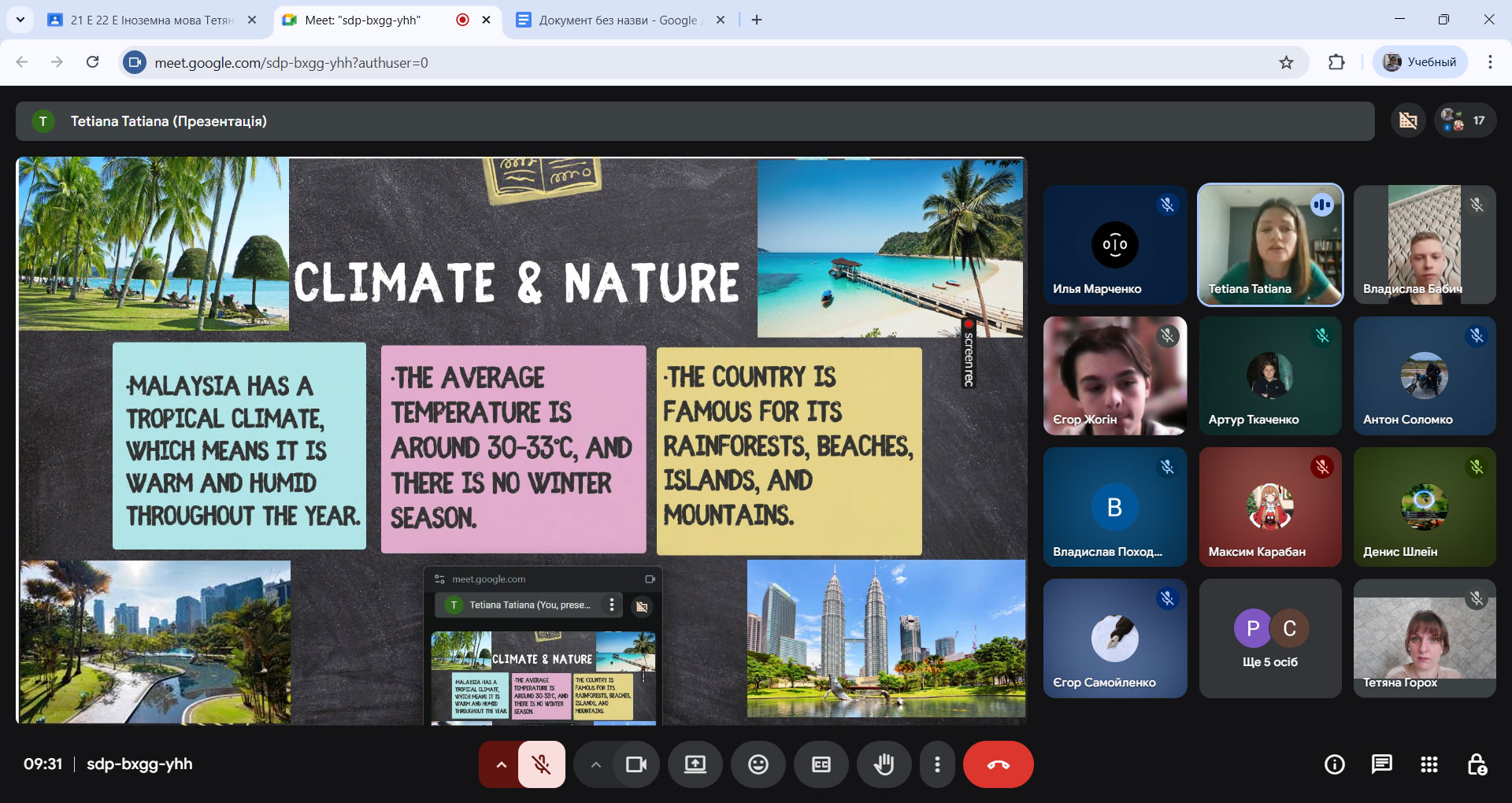Switch to the Іноземна мова classroom tab
1512x803 pixels.
pyautogui.click(x=151, y=20)
